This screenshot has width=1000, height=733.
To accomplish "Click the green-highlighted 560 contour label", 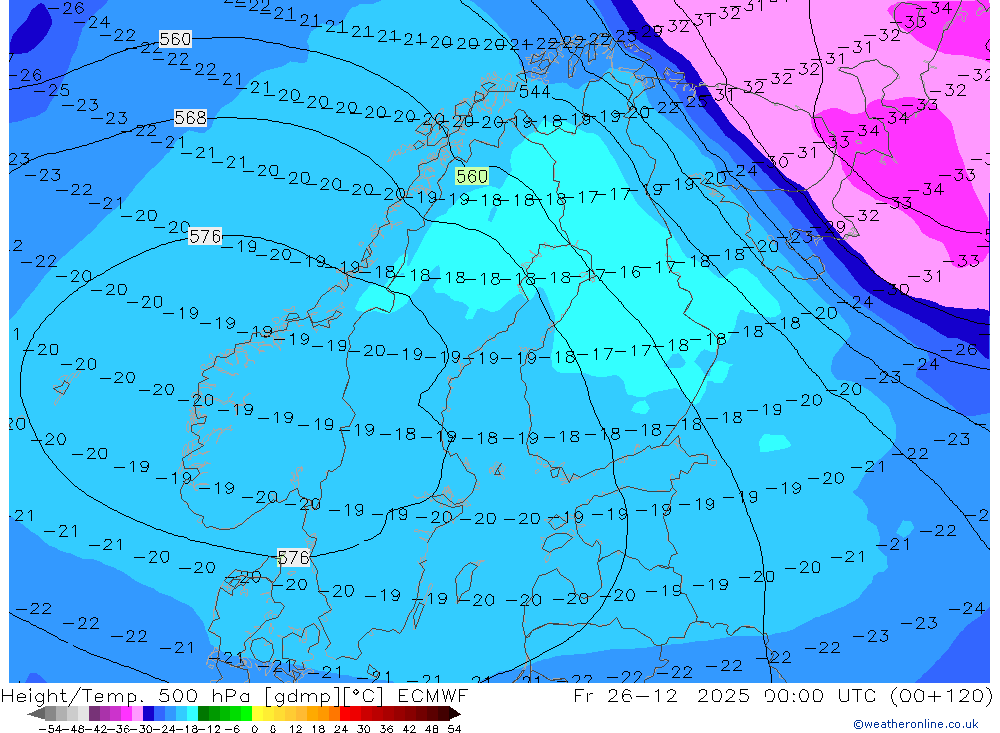I will pos(472,176).
